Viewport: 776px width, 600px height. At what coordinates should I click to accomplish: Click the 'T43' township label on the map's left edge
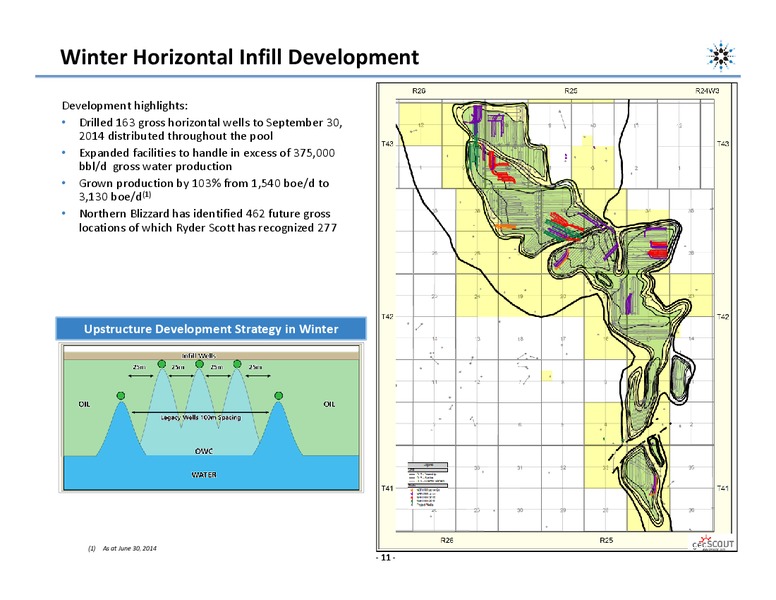387,144
